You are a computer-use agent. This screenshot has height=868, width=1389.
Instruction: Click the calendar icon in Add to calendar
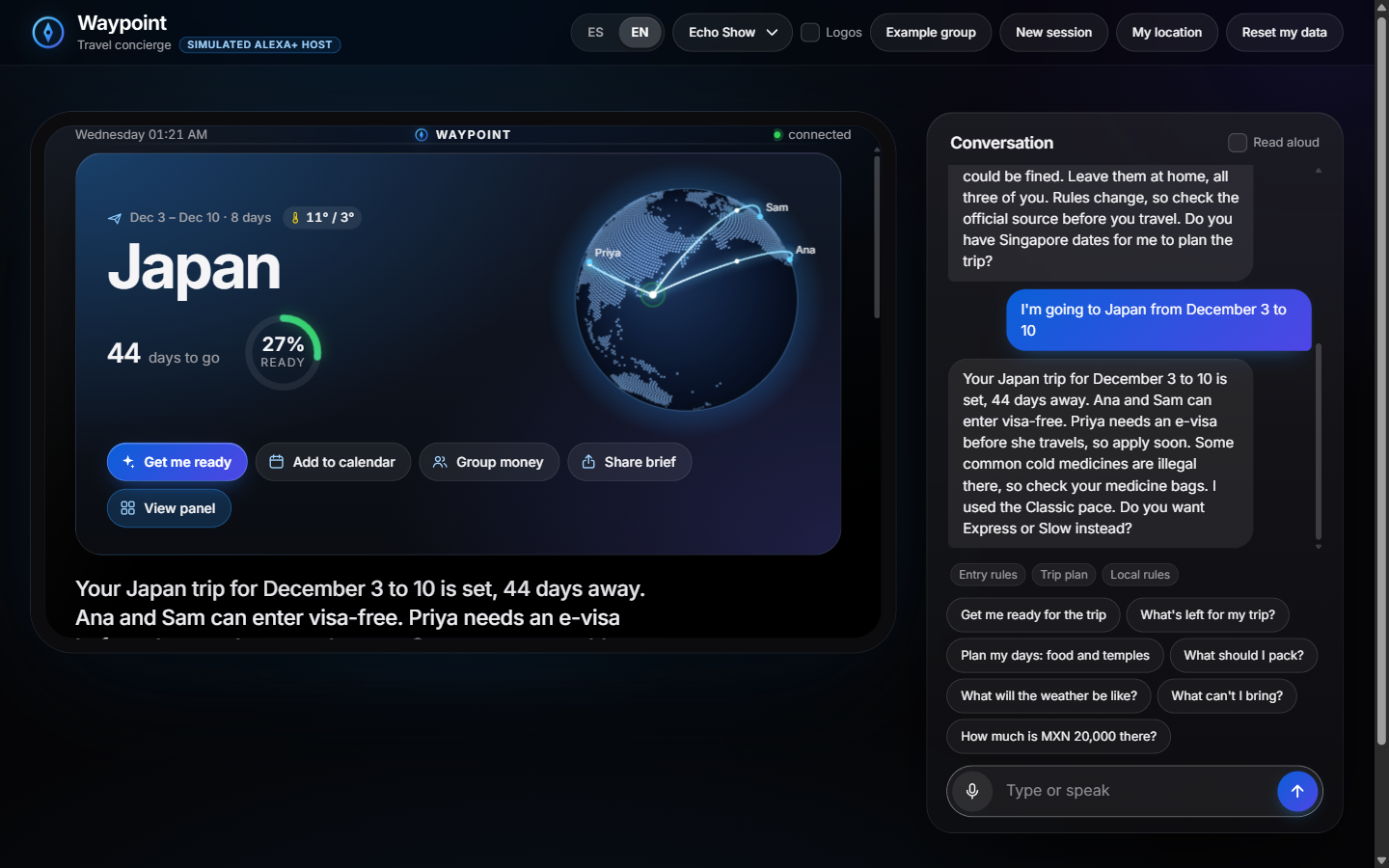pos(276,462)
